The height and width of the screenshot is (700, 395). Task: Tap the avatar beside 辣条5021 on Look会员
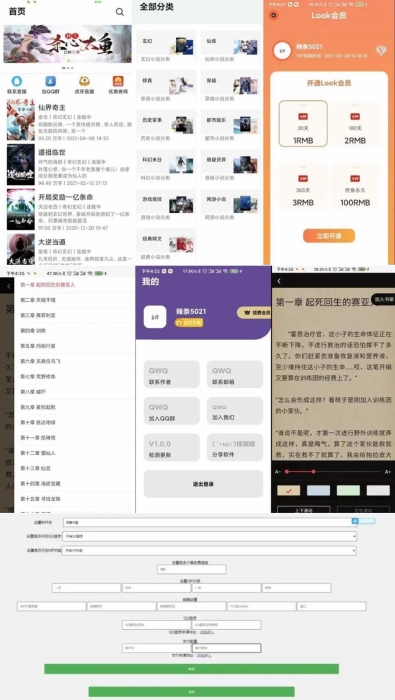tap(282, 50)
